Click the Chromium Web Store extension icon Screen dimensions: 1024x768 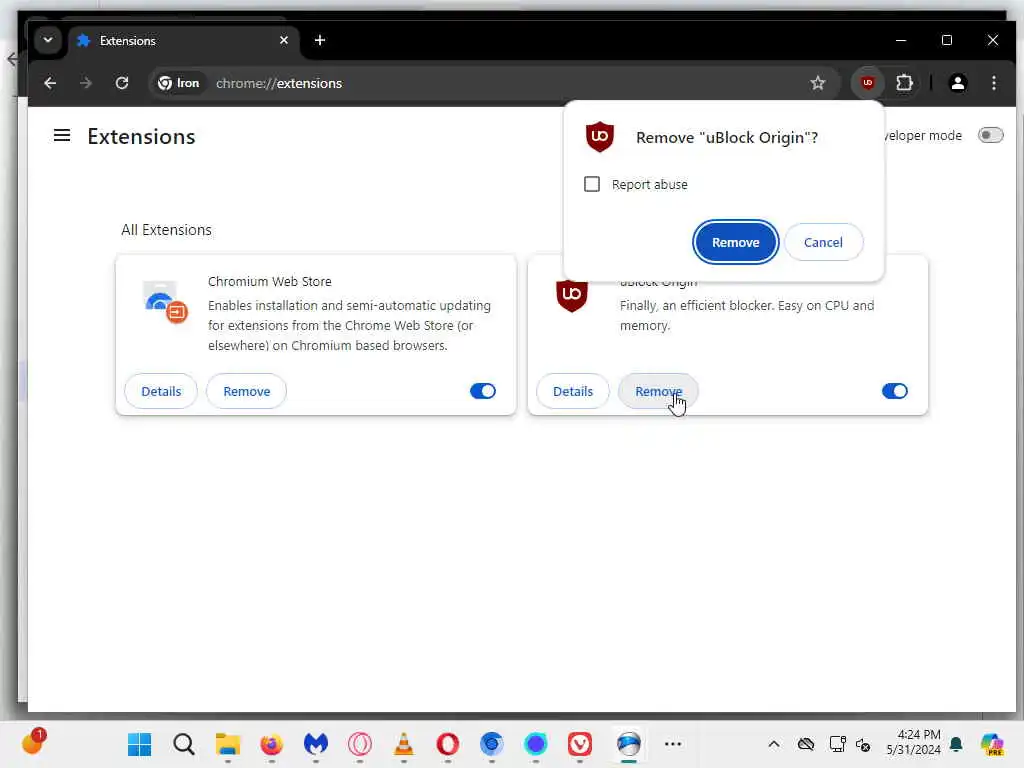coord(165,302)
